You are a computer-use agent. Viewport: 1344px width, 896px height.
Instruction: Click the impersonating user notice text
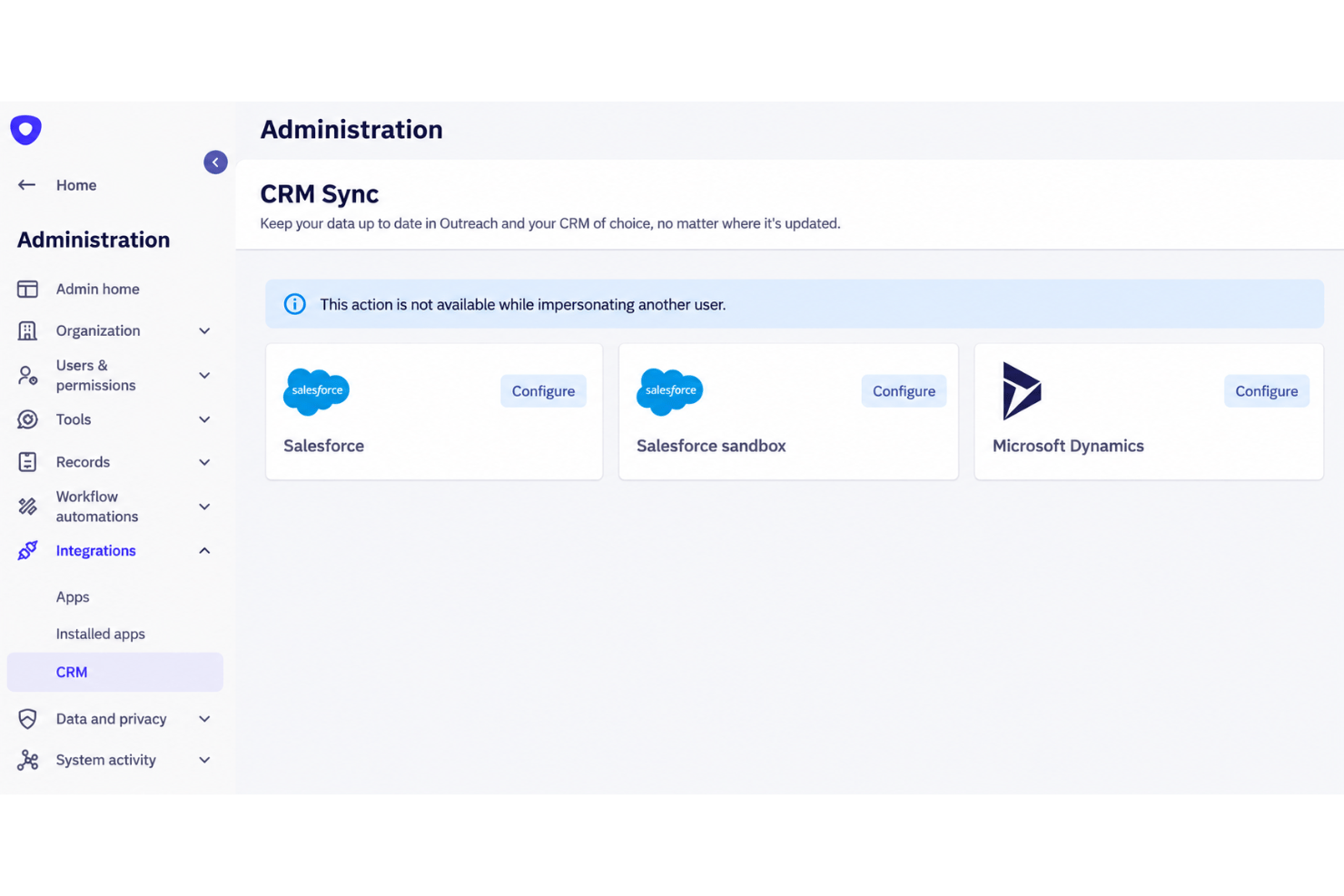[x=522, y=304]
